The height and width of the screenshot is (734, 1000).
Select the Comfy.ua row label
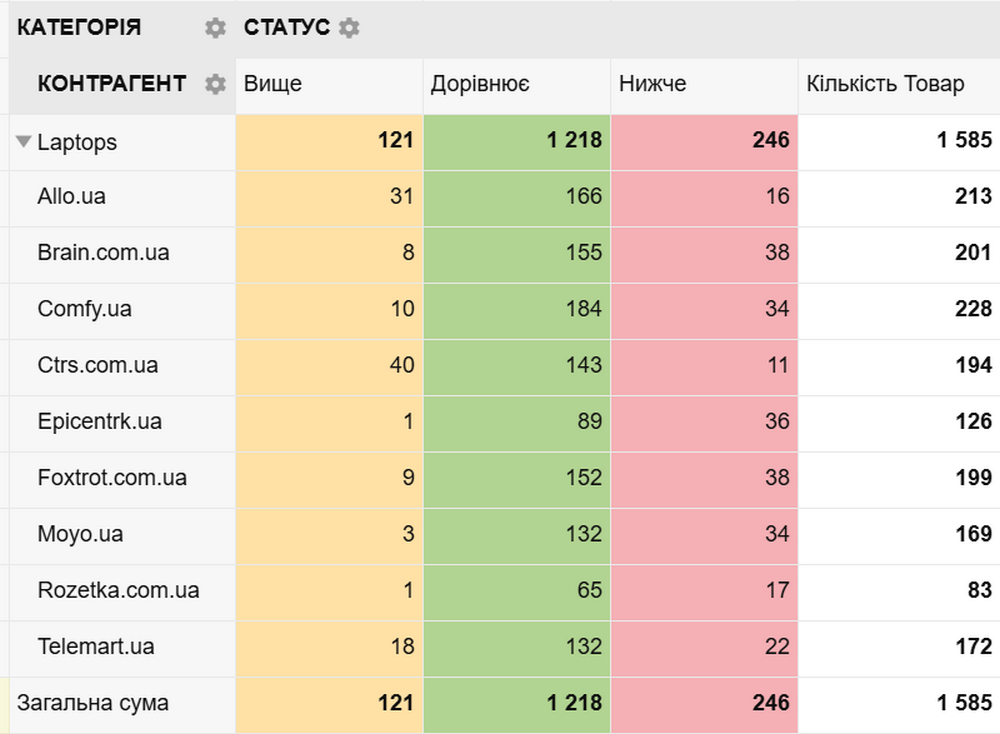tap(84, 309)
